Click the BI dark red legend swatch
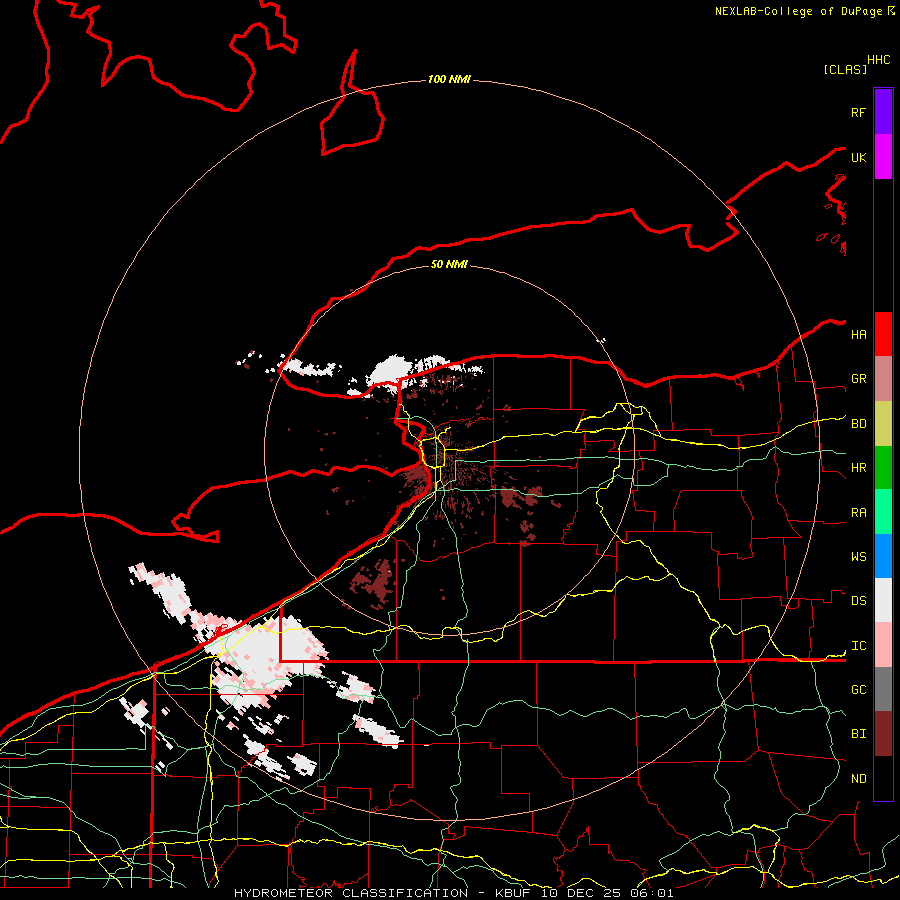Screen dimensions: 900x900 (x=883, y=734)
